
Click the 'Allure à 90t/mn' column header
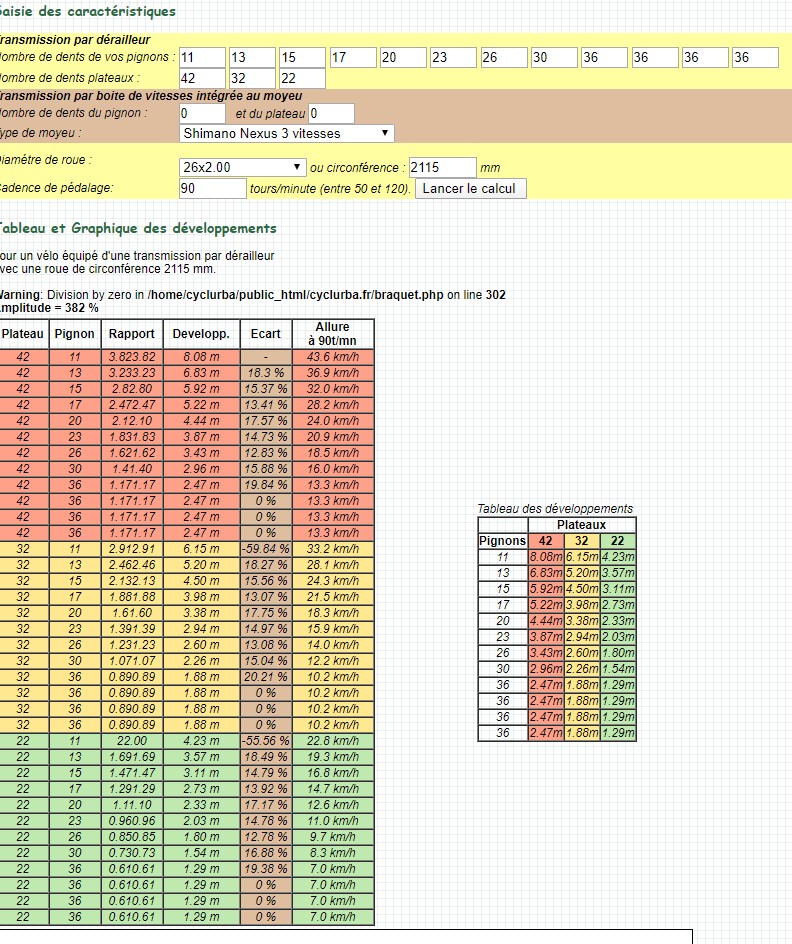(333, 334)
